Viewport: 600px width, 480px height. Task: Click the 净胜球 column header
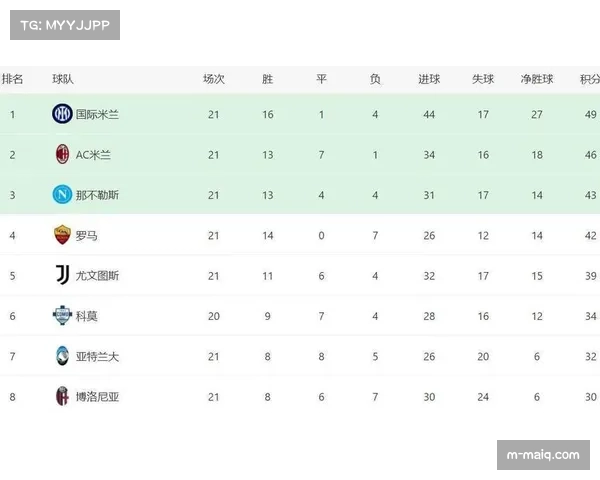[537, 78]
